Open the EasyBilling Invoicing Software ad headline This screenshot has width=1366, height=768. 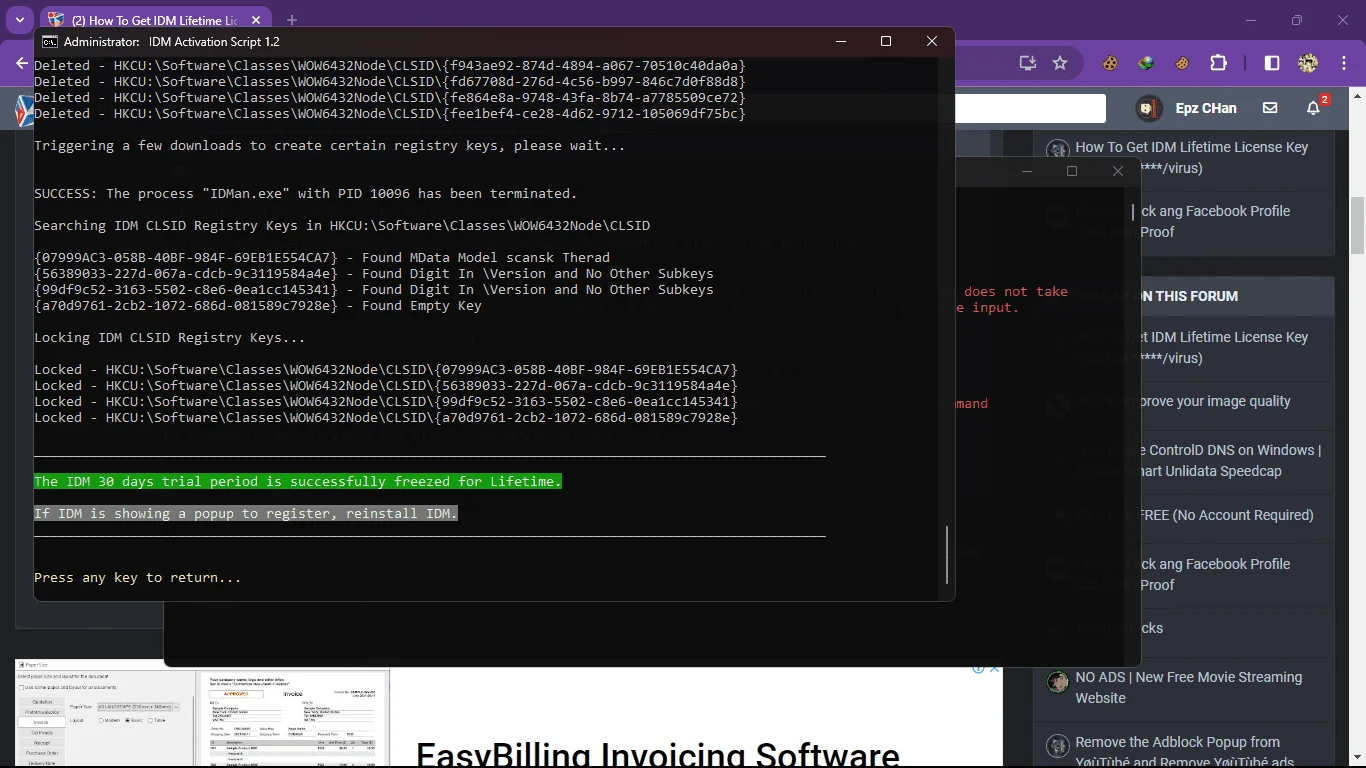[x=658, y=755]
